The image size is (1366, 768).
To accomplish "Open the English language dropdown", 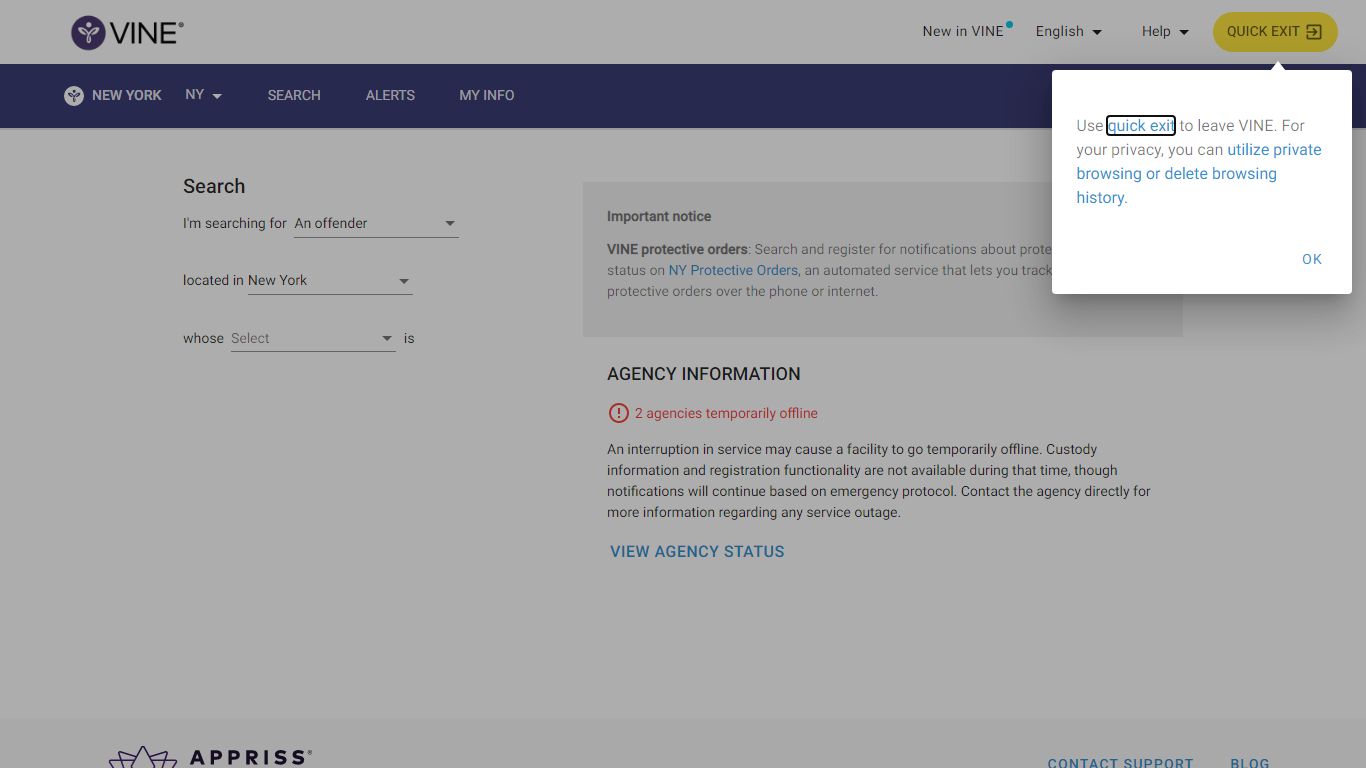I will click(x=1069, y=31).
